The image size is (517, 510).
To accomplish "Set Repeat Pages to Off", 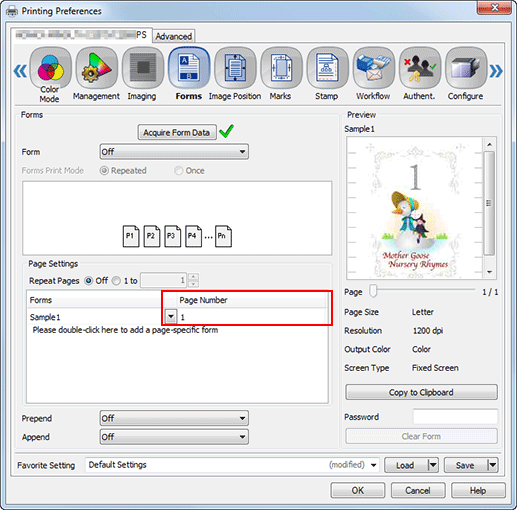I will pyautogui.click(x=89, y=281).
